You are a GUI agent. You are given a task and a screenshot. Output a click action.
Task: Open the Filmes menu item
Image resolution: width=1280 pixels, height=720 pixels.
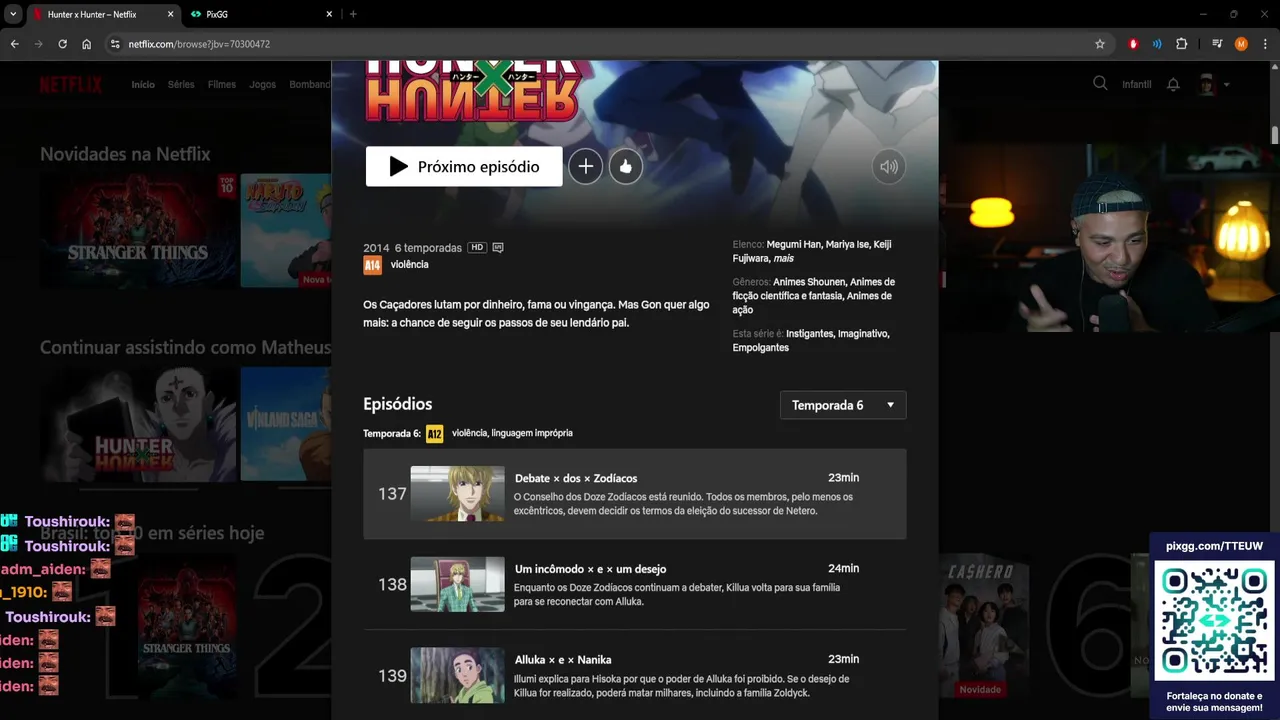click(x=222, y=84)
